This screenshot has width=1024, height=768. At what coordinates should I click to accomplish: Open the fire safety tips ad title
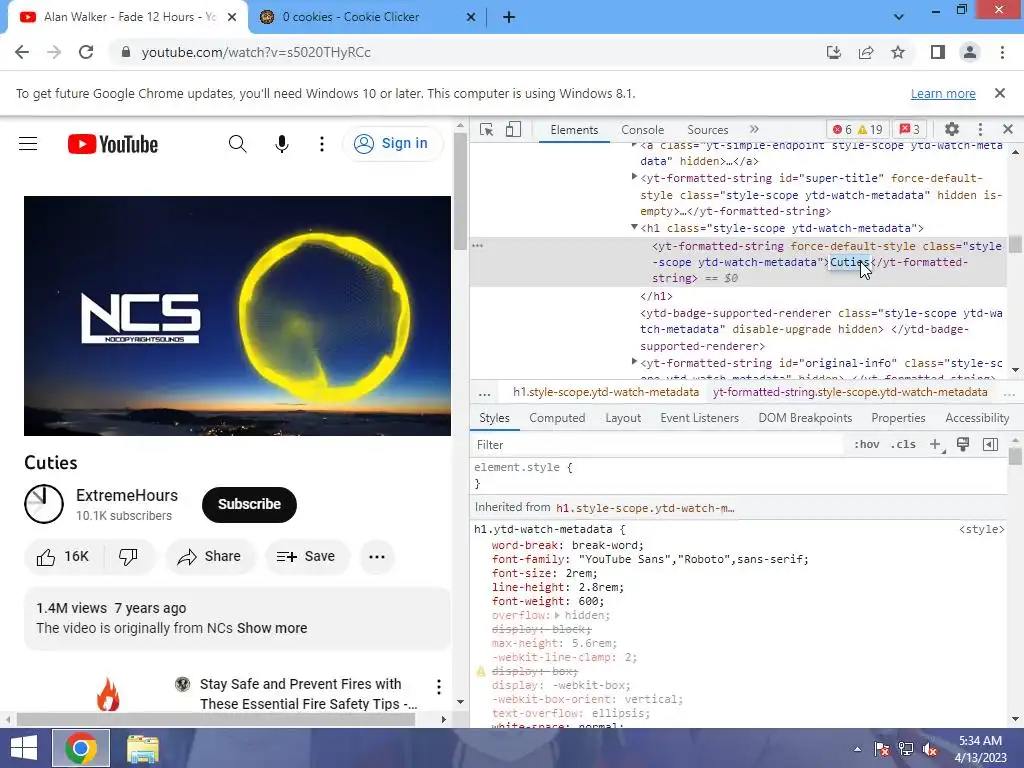pyautogui.click(x=308, y=694)
